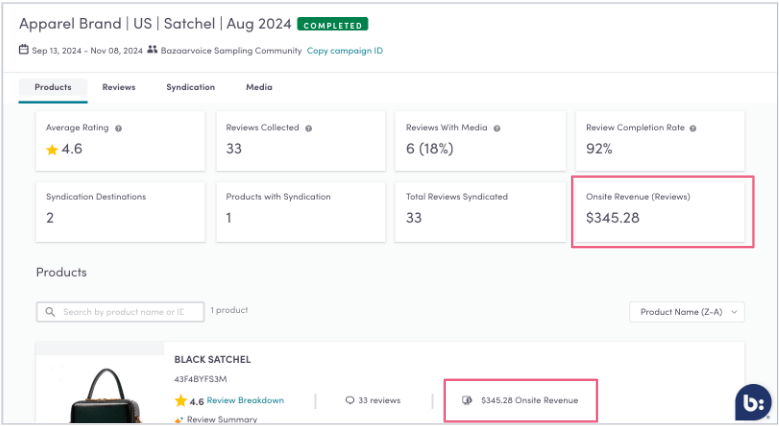Screen dimensions: 779x426
Task: Click the Total Reviews Syndicated value 33
Action: 414,218
